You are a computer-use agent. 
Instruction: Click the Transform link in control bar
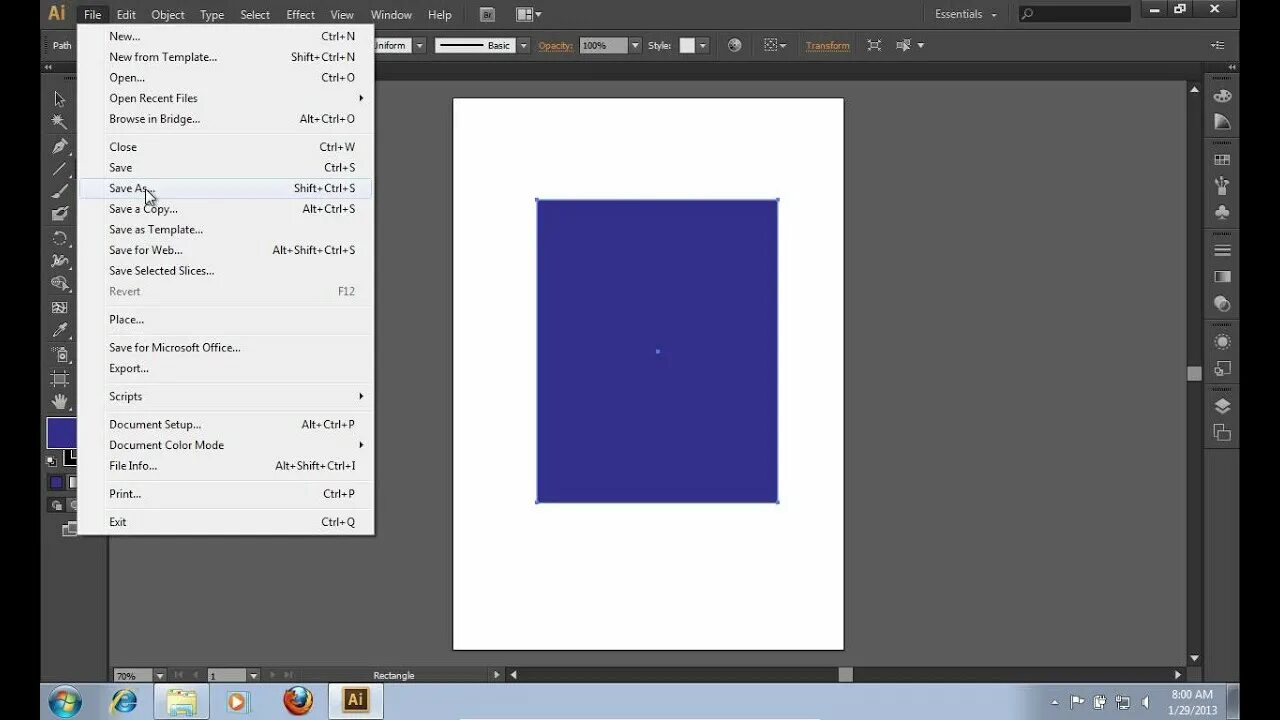tap(827, 45)
